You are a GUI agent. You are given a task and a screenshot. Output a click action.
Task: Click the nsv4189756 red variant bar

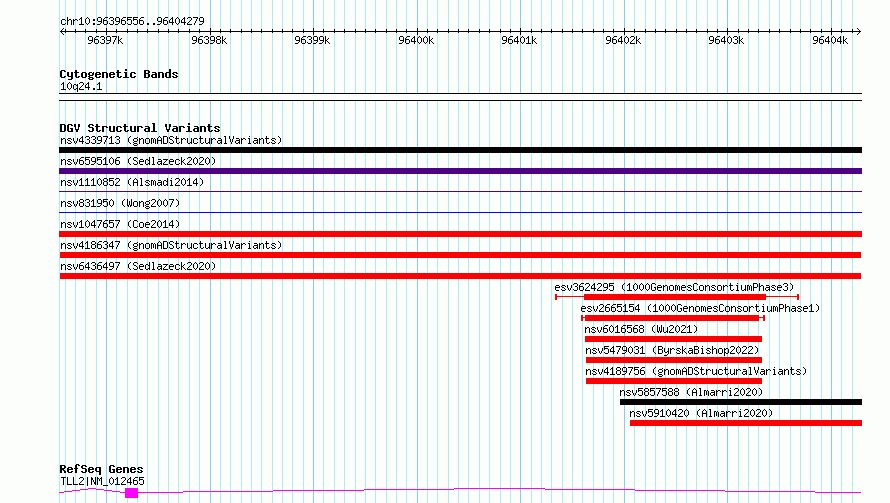click(674, 381)
